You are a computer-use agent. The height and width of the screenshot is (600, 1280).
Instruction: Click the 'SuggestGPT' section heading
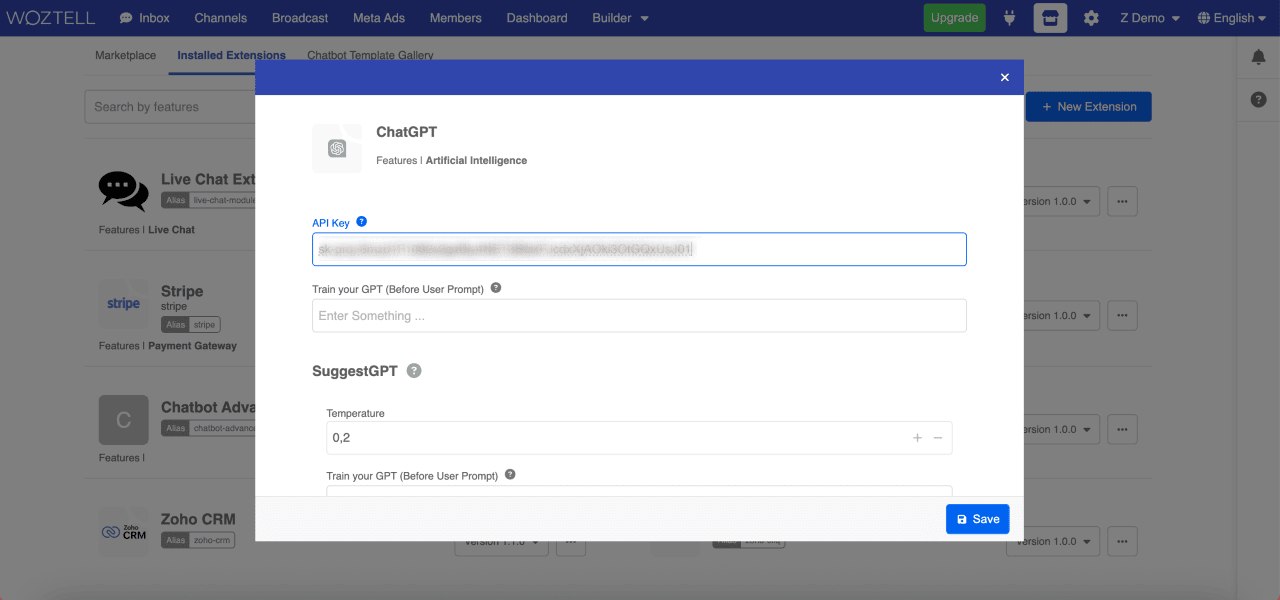[355, 371]
